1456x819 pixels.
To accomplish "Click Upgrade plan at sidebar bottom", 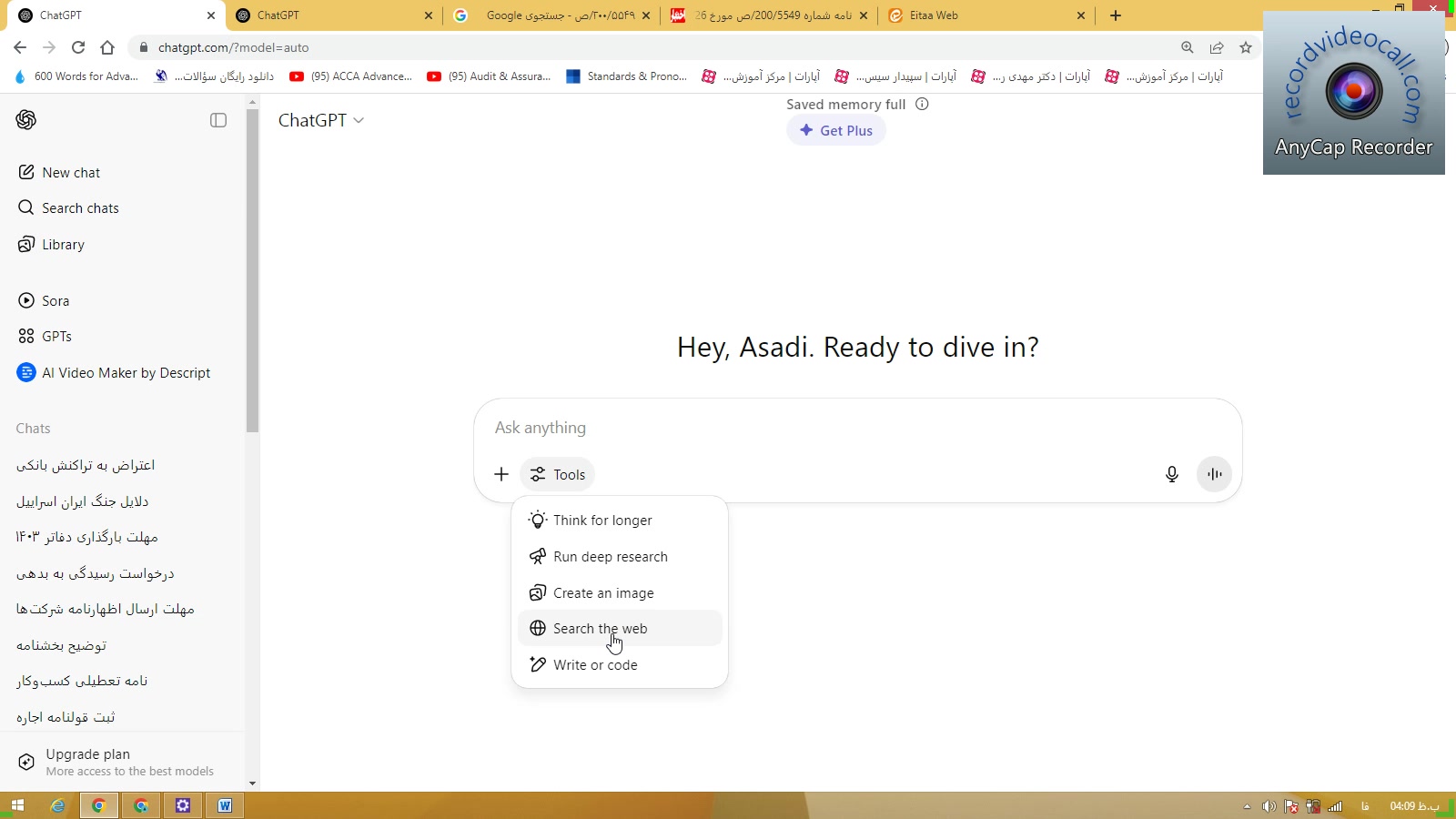I will 122,762.
